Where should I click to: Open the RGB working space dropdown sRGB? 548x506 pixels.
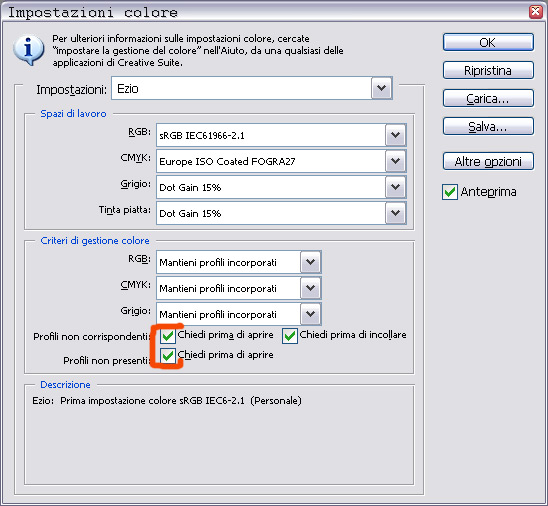[281, 135]
